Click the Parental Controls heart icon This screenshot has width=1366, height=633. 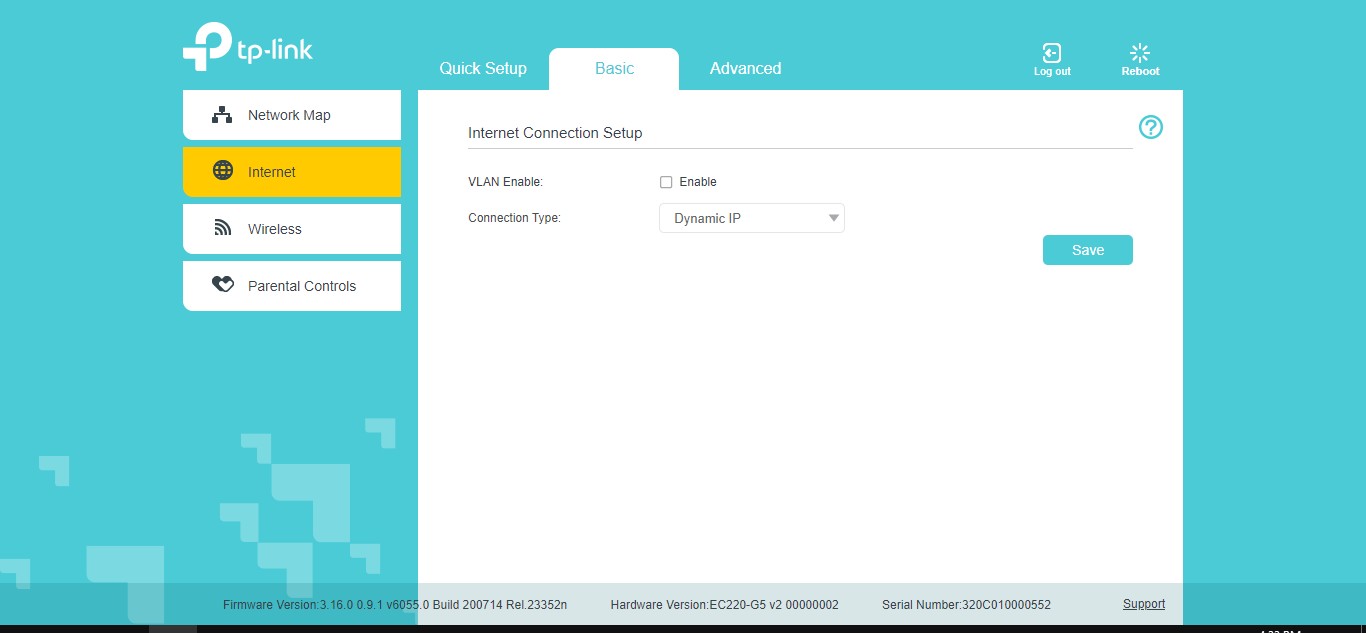point(223,285)
